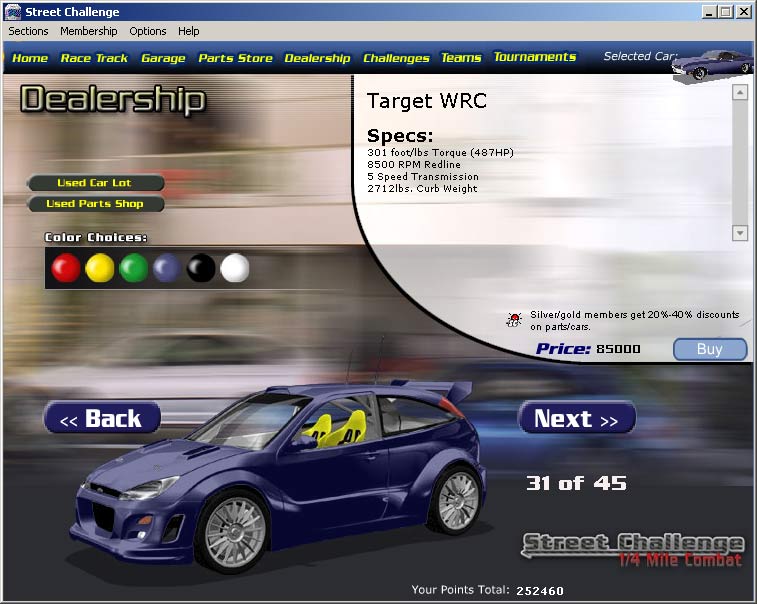This screenshot has width=757, height=604.
Task: Choose the red car color
Action: [66, 268]
